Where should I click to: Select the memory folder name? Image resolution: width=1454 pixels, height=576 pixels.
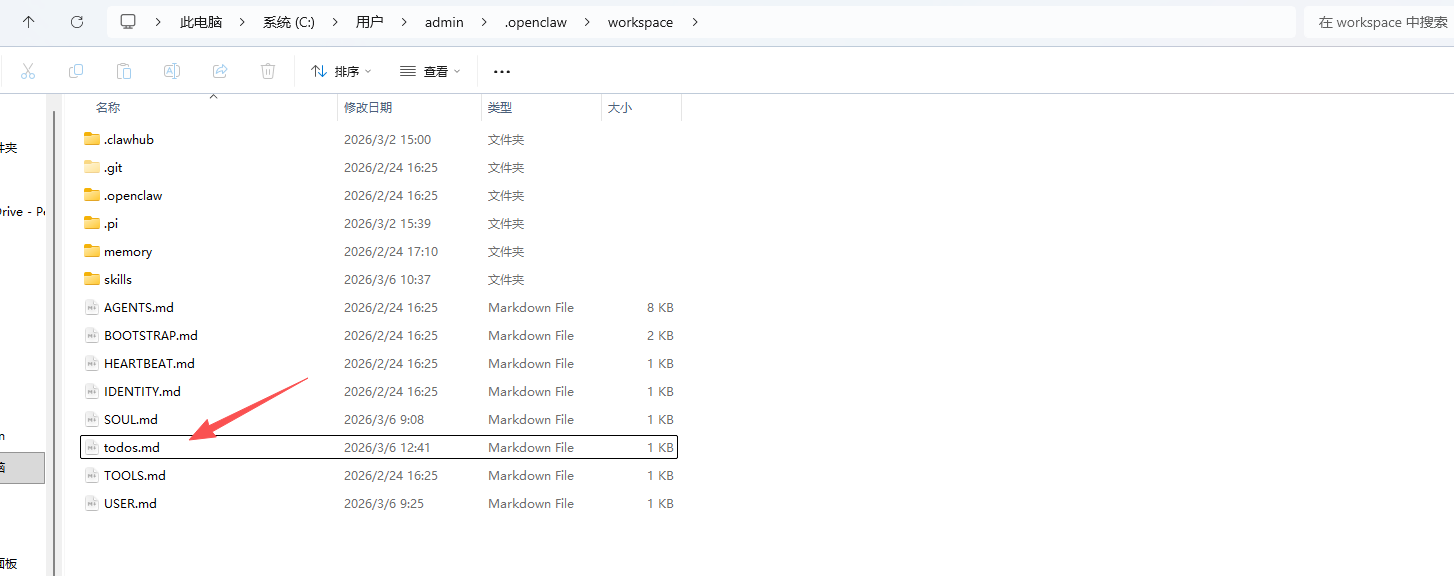(128, 251)
